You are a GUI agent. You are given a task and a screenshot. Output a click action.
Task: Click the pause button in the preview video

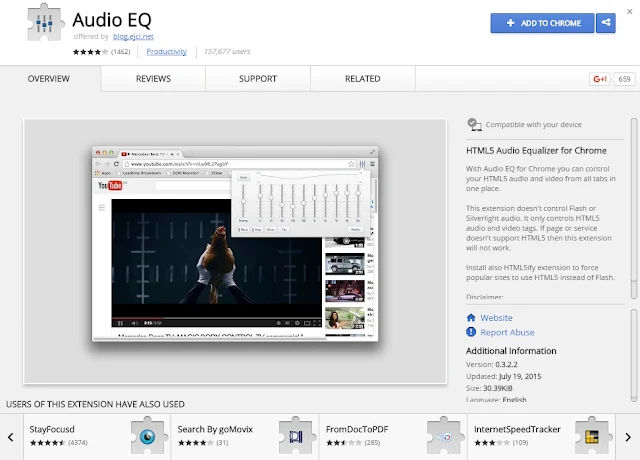click(120, 323)
